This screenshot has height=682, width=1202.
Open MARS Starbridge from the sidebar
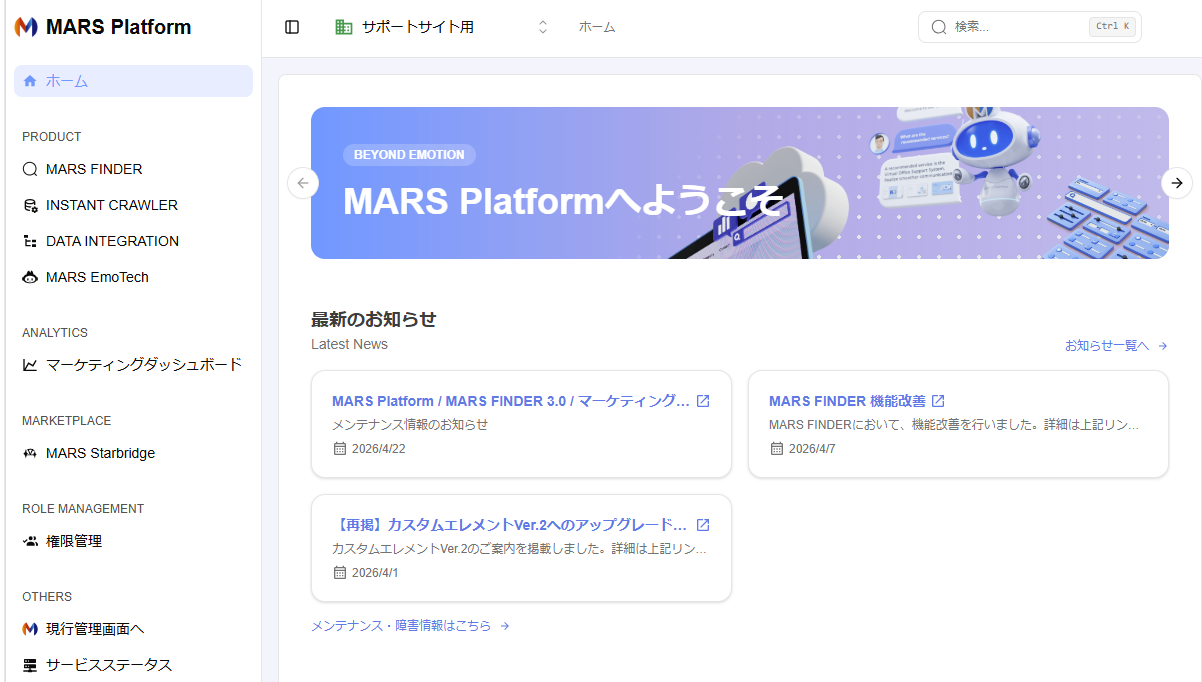(133, 453)
